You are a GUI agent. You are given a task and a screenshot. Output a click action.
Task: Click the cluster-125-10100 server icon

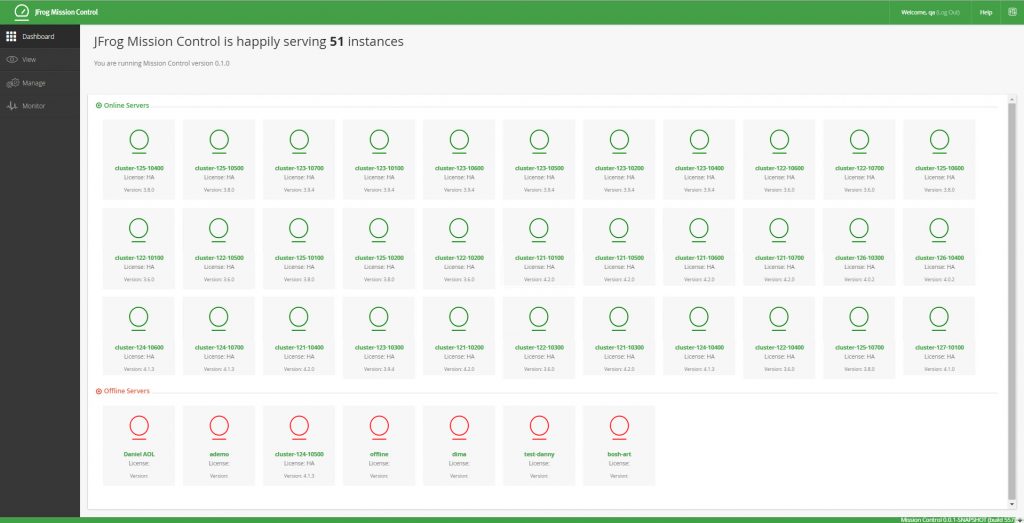(298, 230)
